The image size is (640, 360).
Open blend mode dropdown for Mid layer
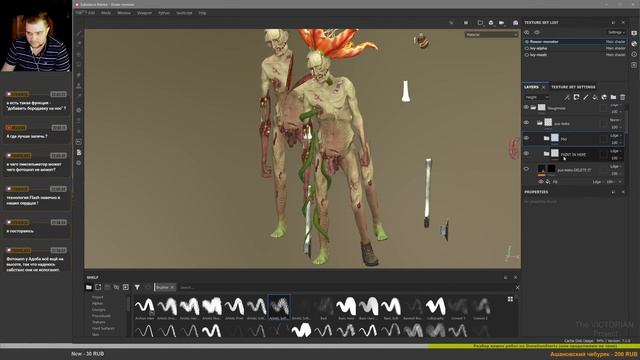tap(616, 136)
